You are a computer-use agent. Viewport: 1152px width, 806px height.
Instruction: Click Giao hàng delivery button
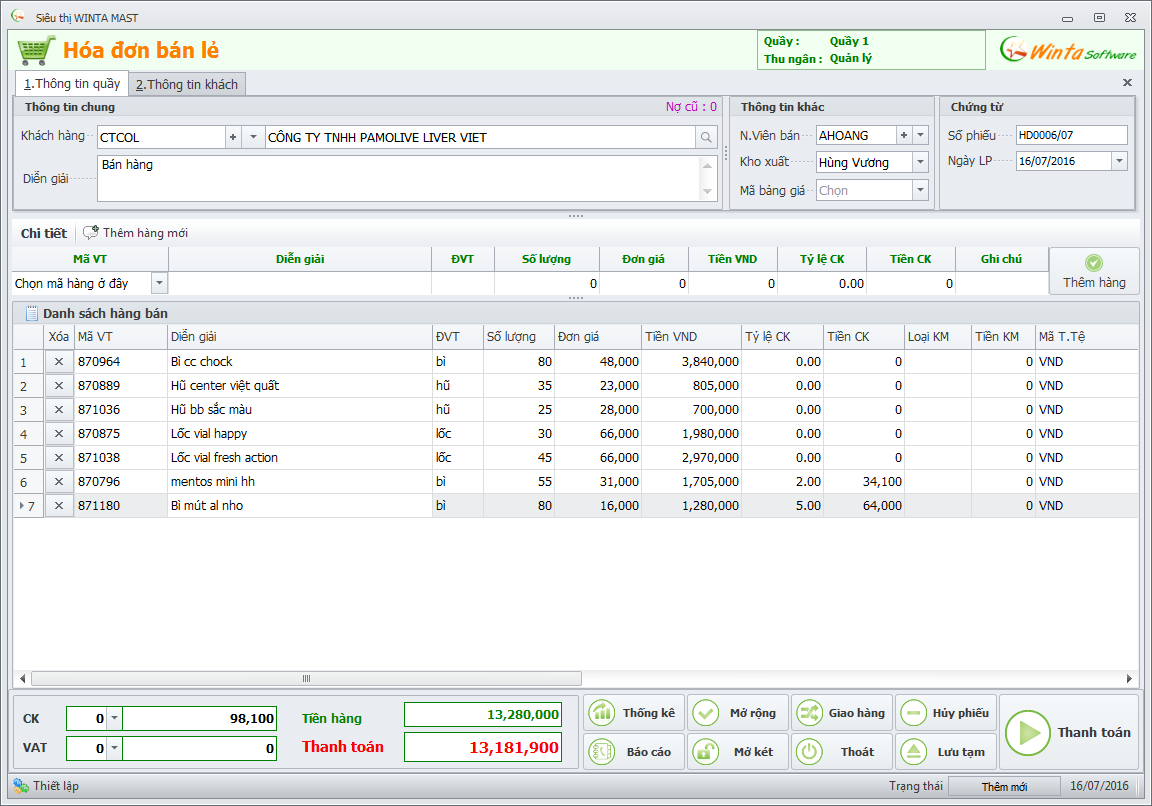[842, 713]
